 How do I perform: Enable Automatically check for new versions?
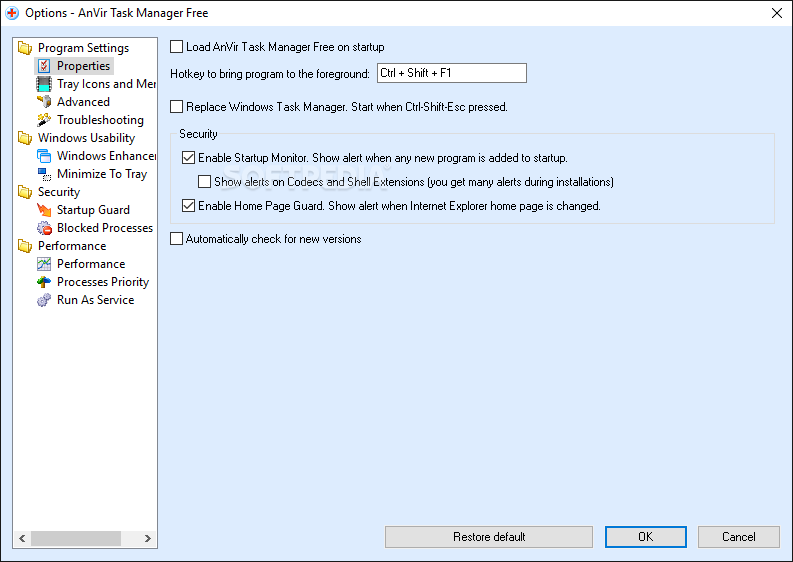click(177, 239)
